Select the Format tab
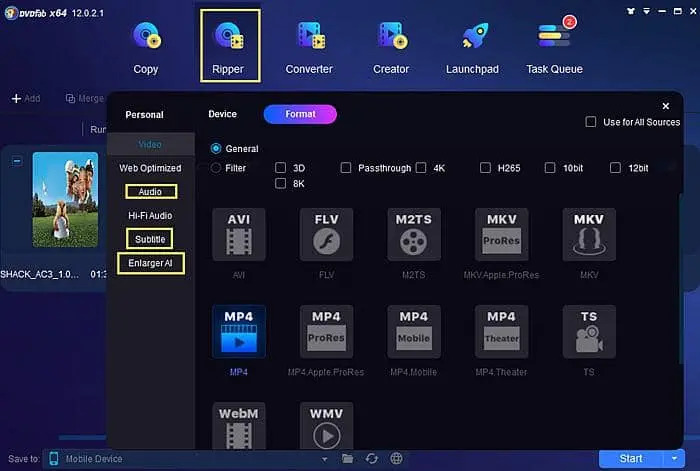This screenshot has width=700, height=471. [x=300, y=114]
